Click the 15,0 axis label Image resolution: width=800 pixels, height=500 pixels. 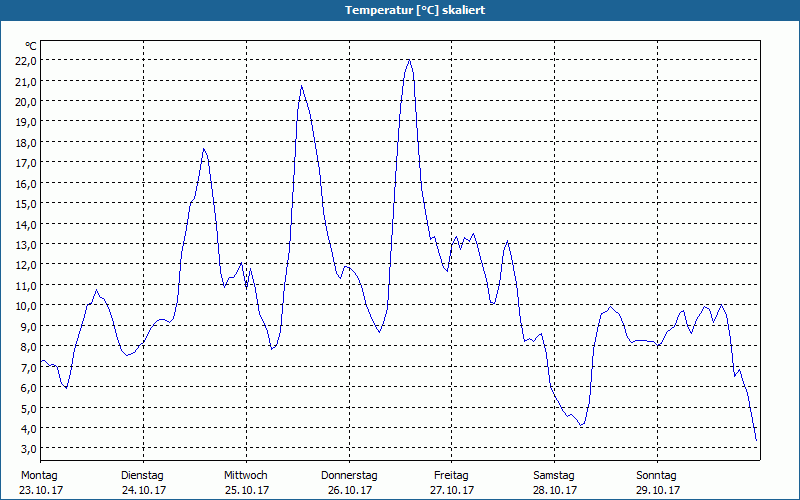27,204
